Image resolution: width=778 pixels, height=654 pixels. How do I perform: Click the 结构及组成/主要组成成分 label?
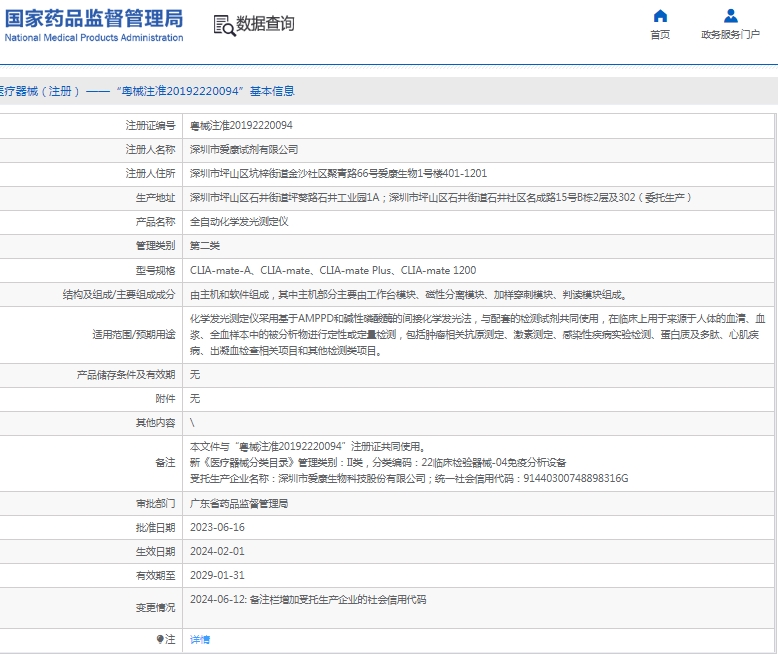[119, 295]
